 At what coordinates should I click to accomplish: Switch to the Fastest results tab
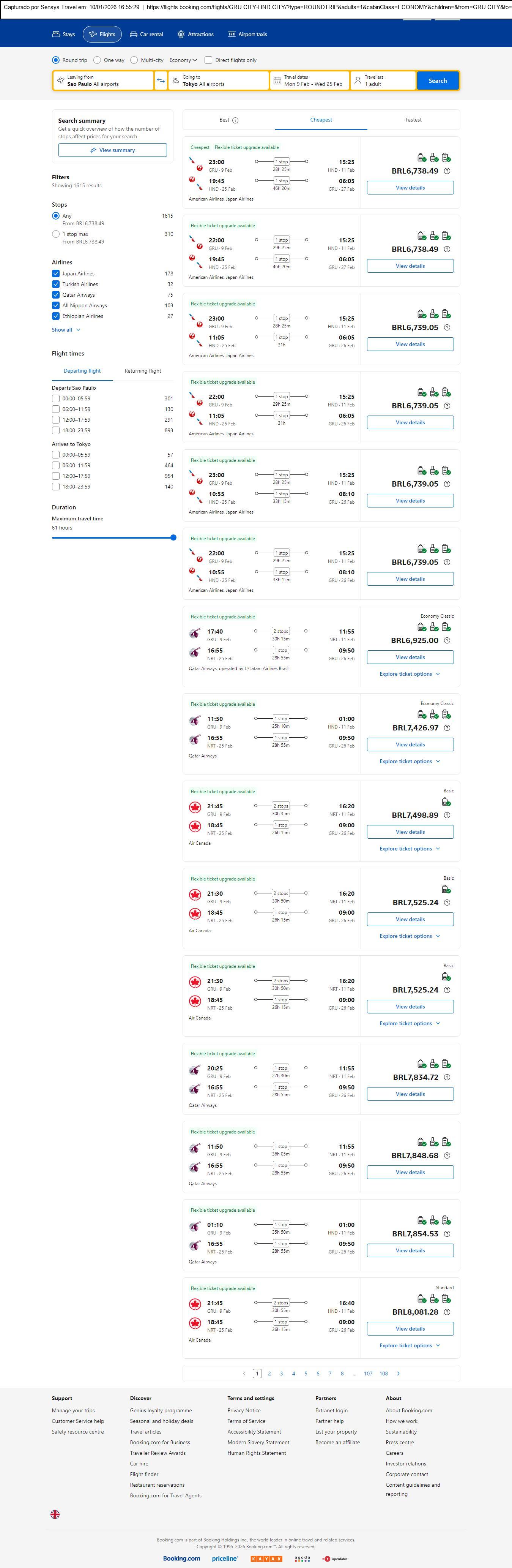click(x=413, y=120)
